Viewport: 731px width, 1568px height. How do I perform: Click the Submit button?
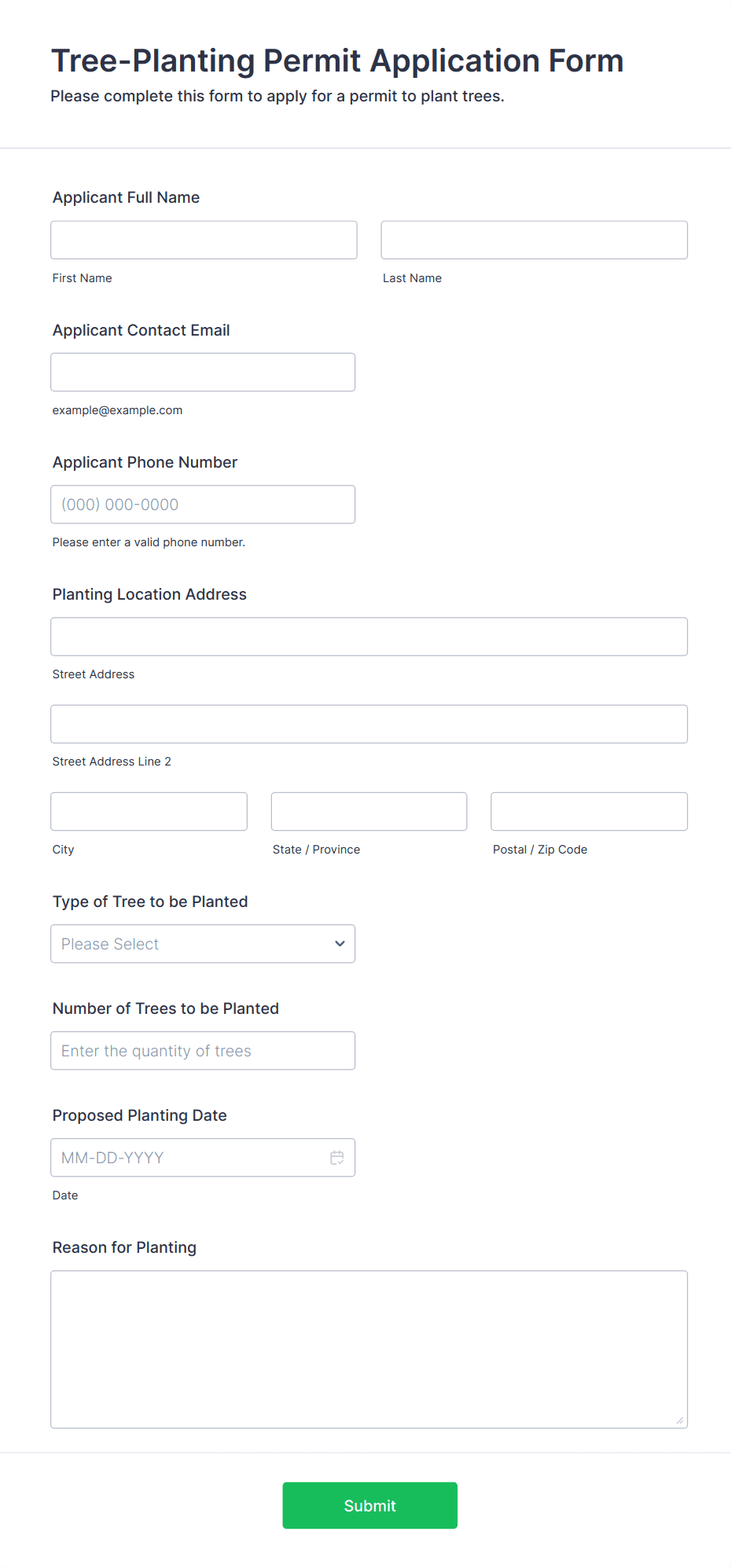pyautogui.click(x=369, y=1505)
